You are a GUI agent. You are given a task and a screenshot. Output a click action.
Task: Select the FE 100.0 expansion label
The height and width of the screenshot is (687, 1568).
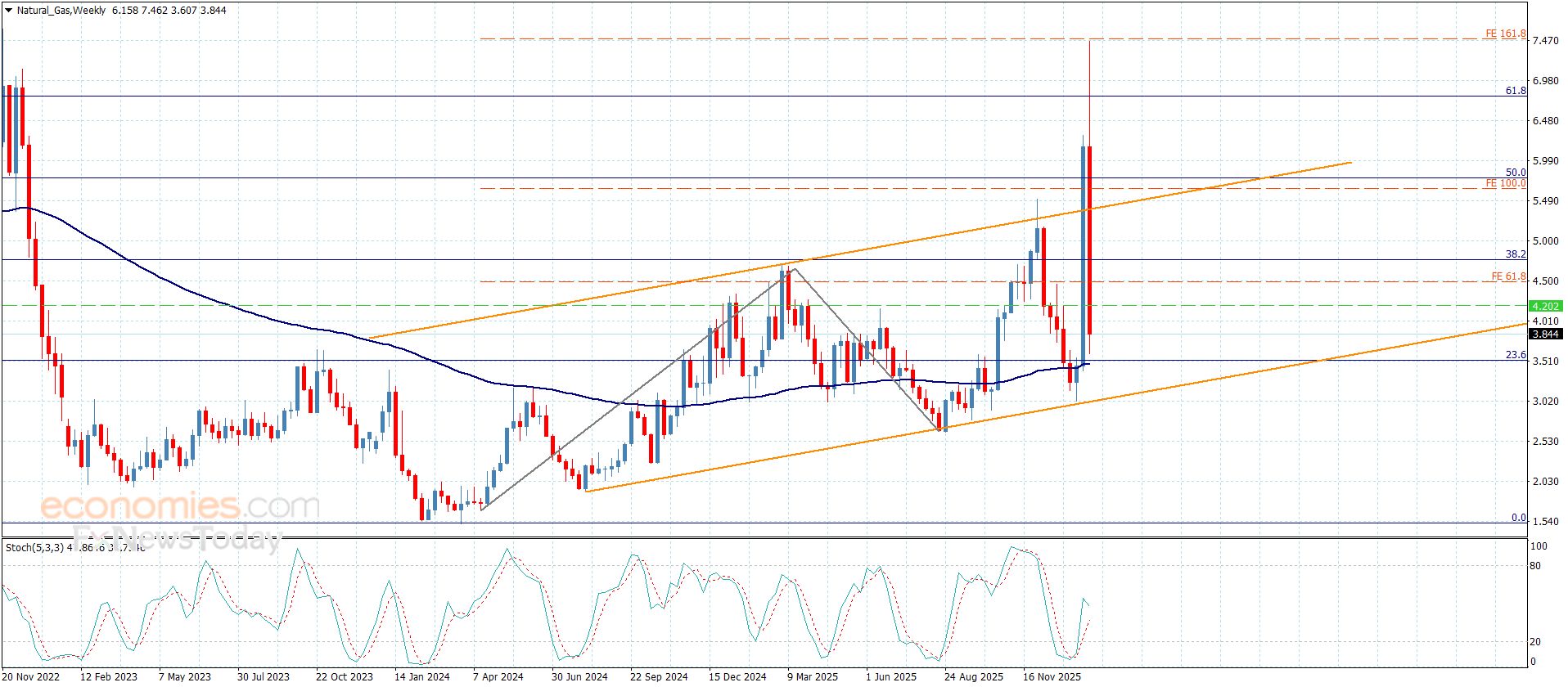coord(1505,184)
